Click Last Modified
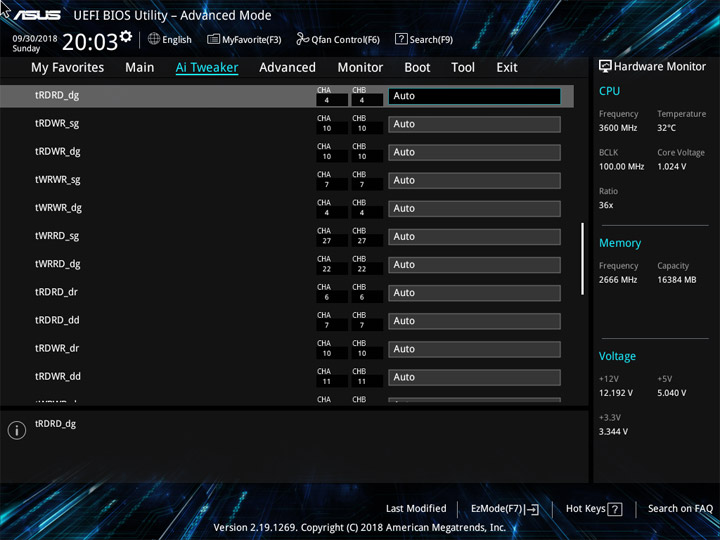This screenshot has width=720, height=540. 416,509
